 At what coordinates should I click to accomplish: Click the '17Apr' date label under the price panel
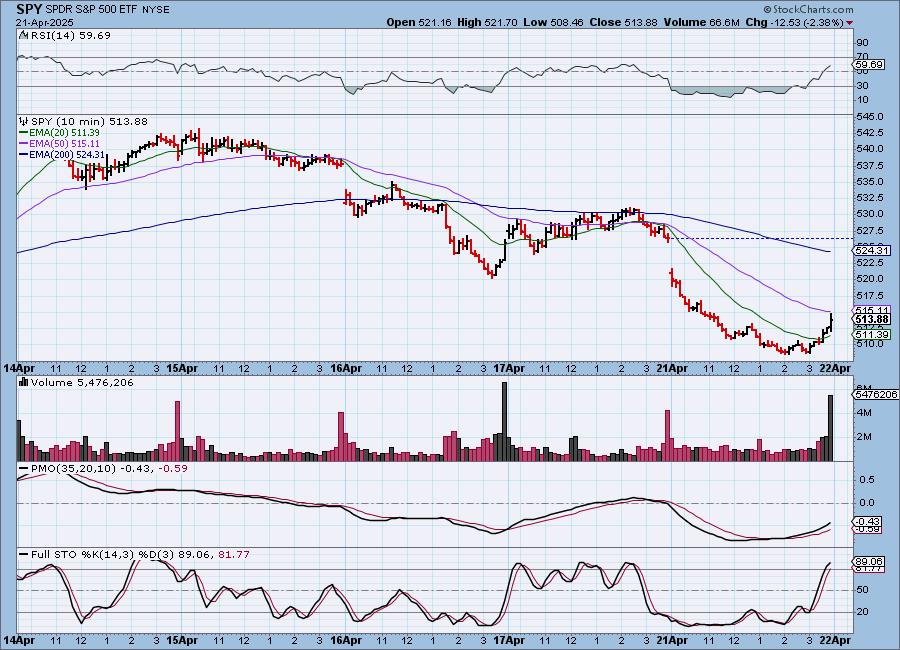pos(509,368)
